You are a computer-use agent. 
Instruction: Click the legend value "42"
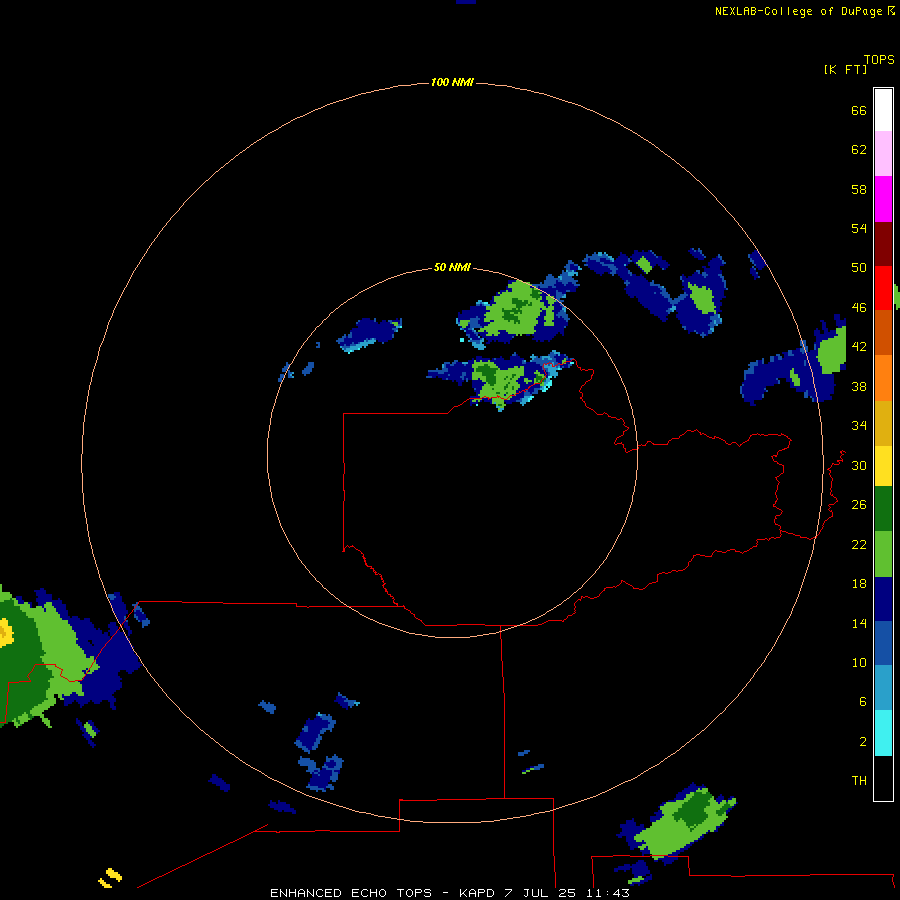pos(859,347)
